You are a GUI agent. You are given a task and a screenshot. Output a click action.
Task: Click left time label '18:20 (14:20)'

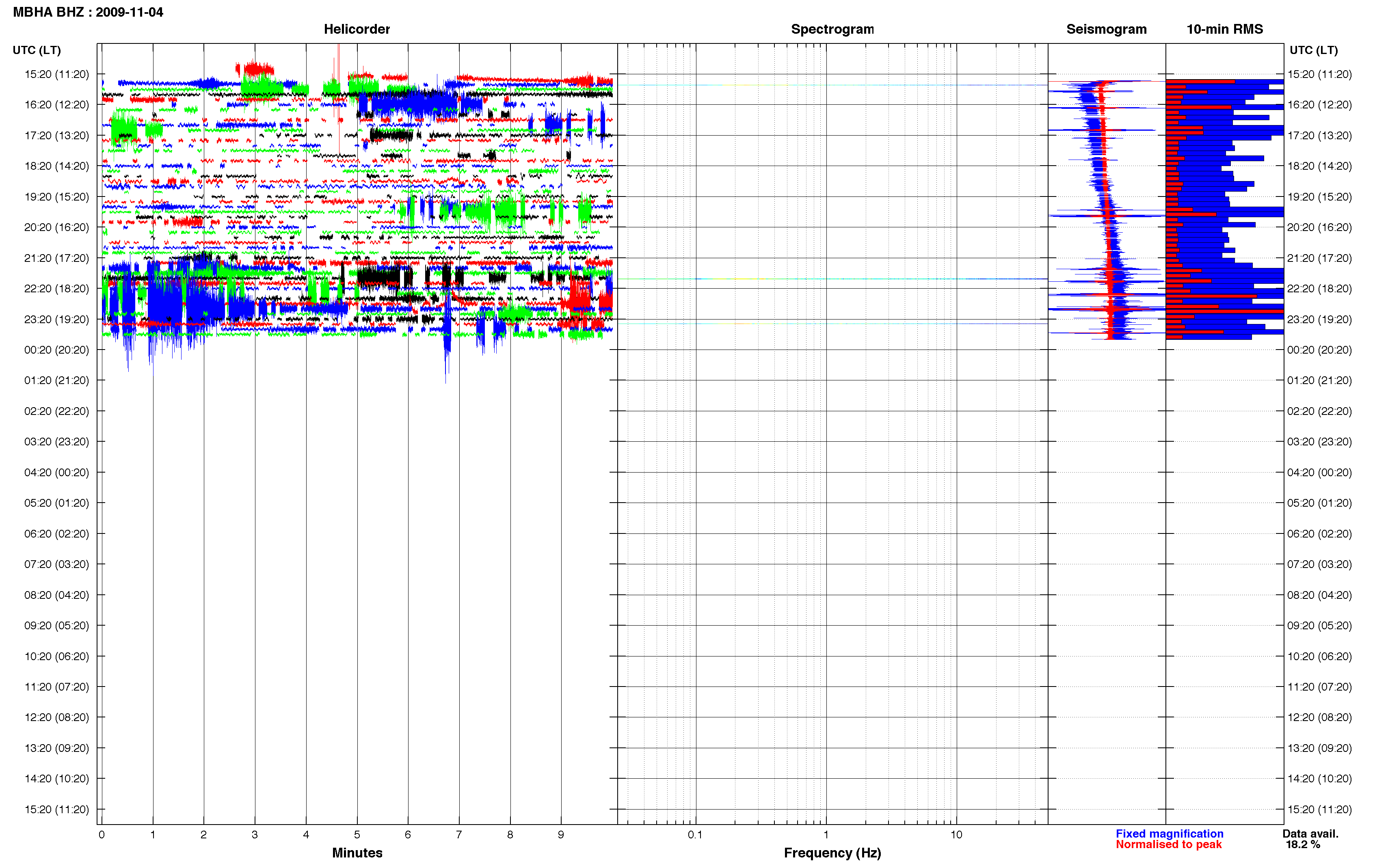point(57,166)
